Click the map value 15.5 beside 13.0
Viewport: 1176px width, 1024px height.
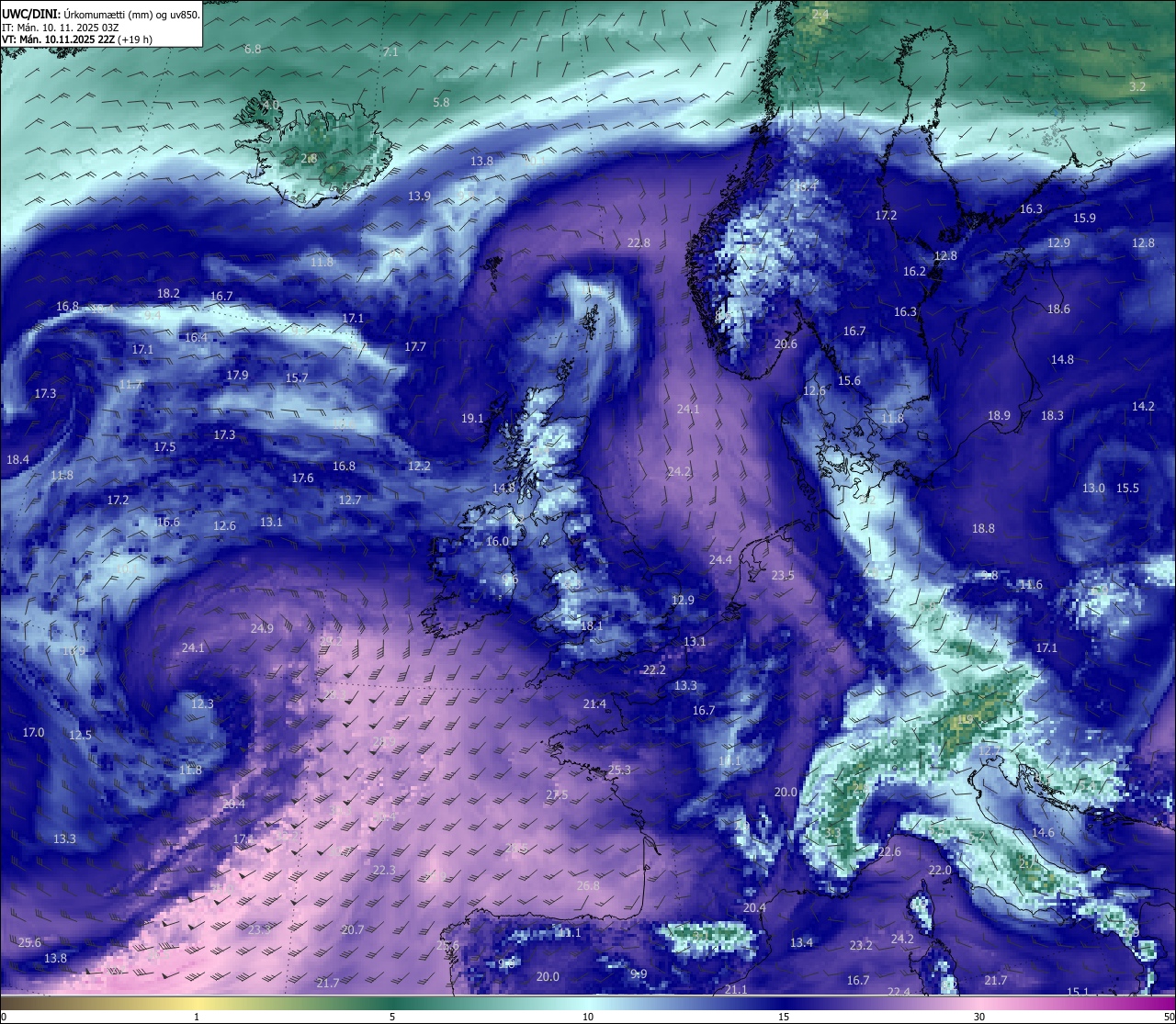pos(1127,489)
